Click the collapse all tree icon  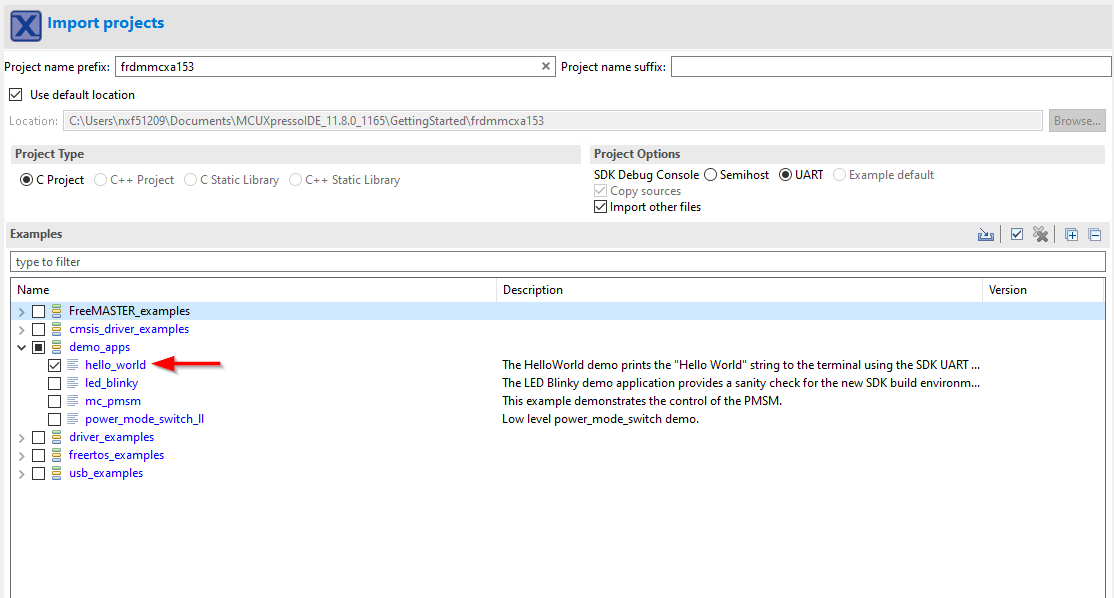(1094, 235)
